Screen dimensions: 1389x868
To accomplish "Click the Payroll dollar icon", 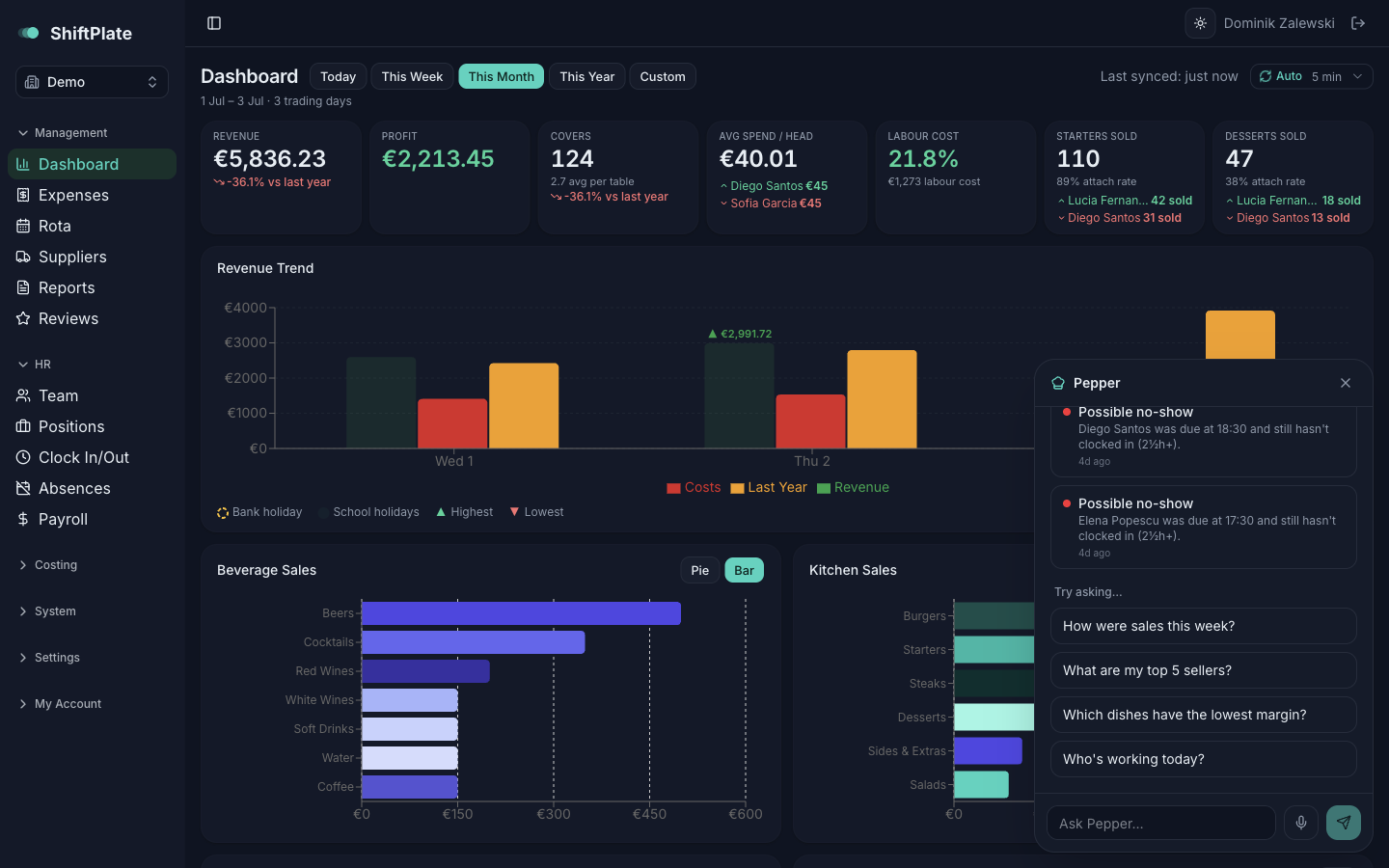I will tap(23, 519).
